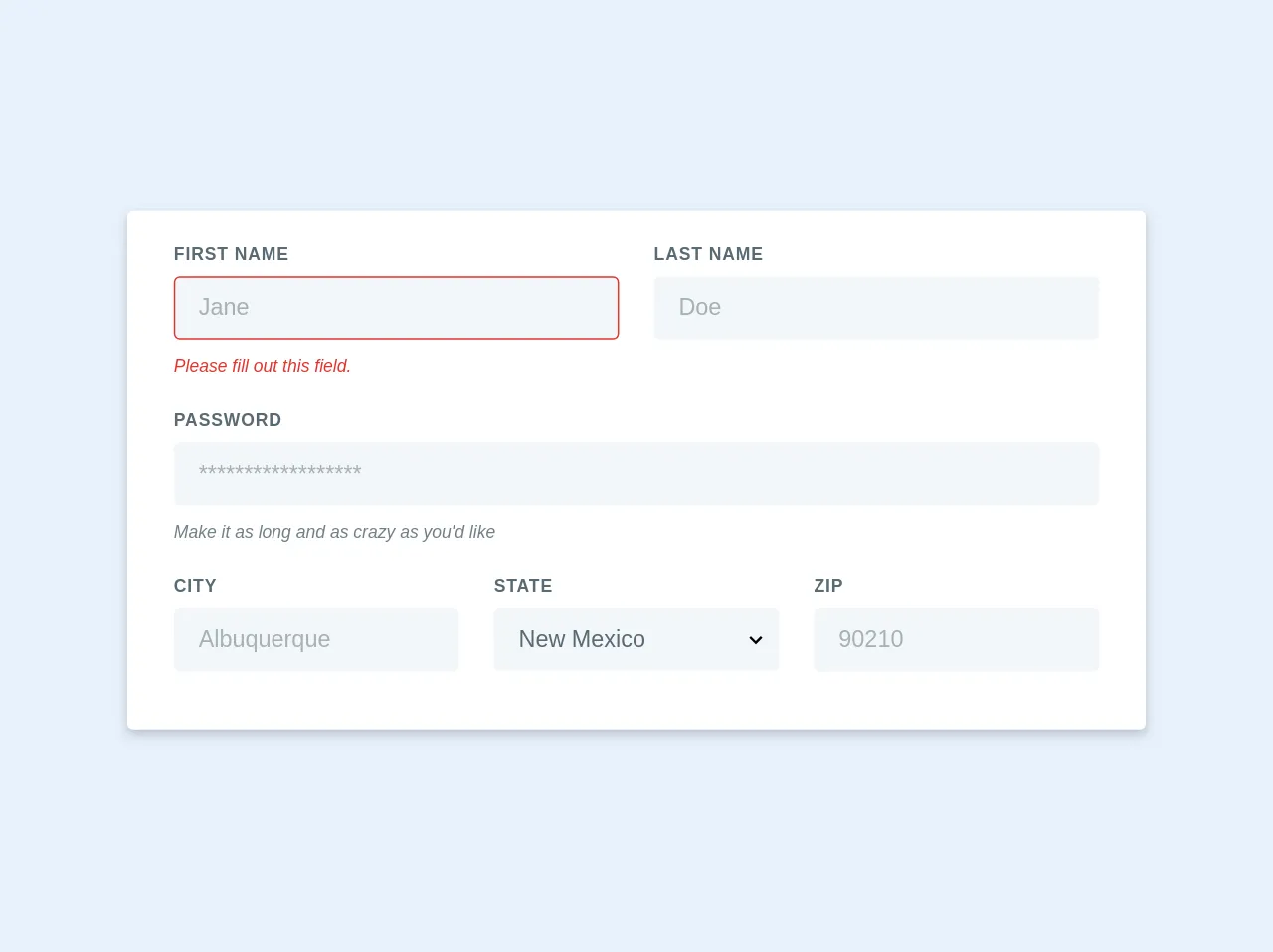Click the ZIP label
Viewport: 1273px width, 952px height.
click(x=828, y=586)
